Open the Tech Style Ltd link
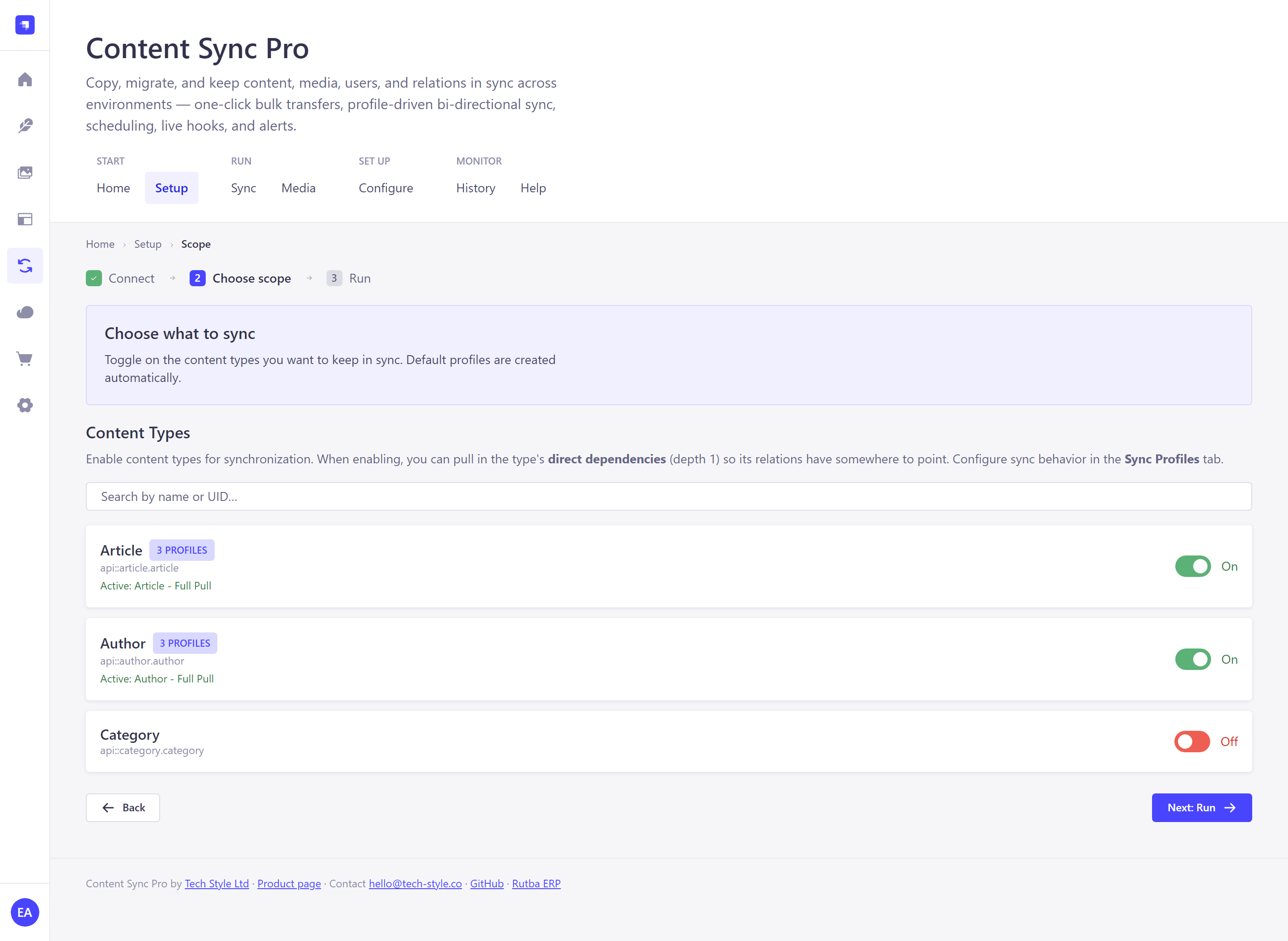The width and height of the screenshot is (1288, 941). tap(217, 883)
